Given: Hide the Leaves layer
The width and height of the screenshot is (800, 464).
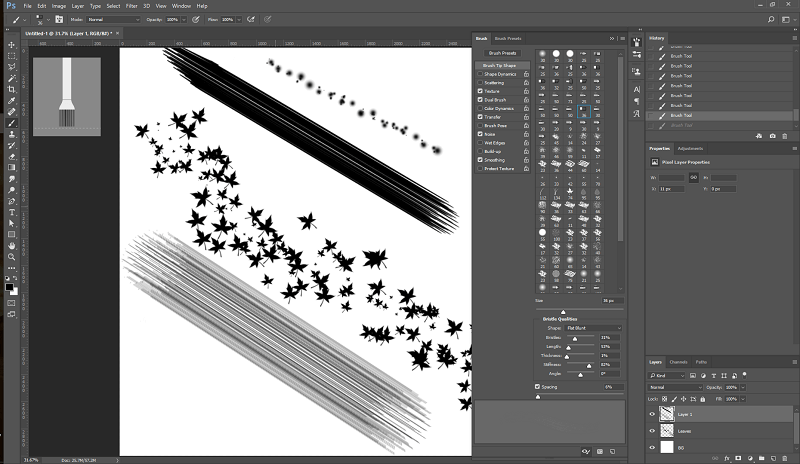Looking at the screenshot, I should coord(652,431).
